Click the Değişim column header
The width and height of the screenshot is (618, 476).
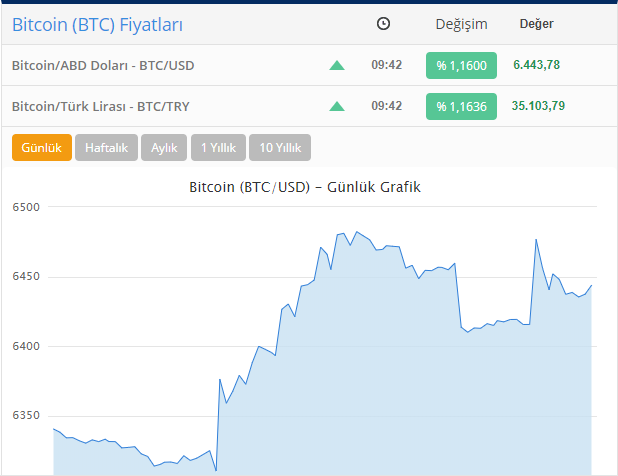click(x=461, y=24)
